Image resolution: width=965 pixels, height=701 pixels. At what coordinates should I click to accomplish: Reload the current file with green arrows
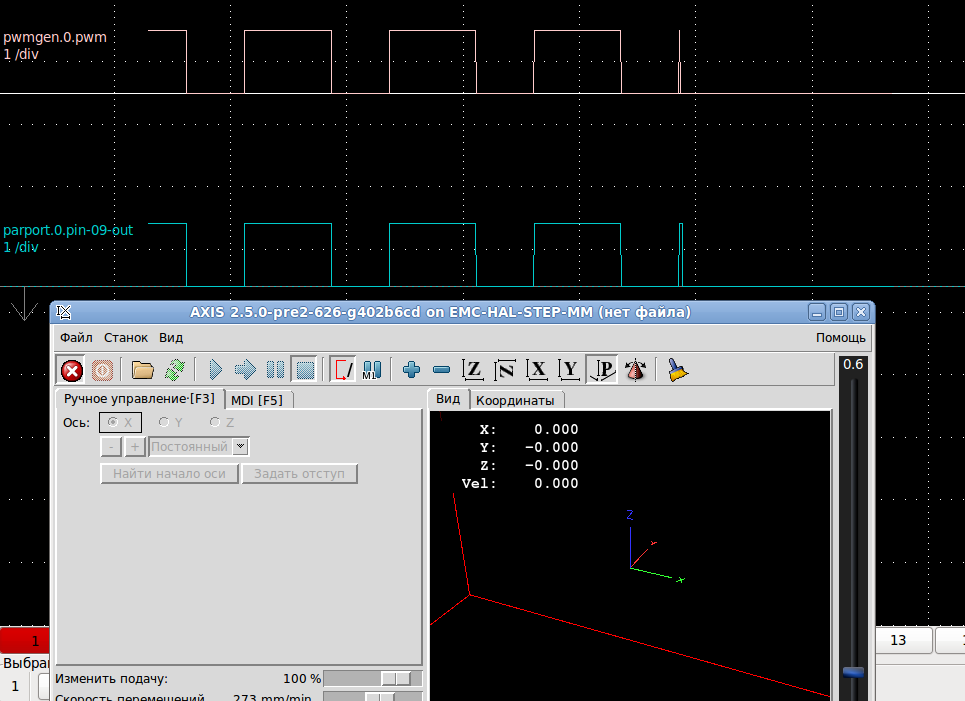pyautogui.click(x=174, y=370)
